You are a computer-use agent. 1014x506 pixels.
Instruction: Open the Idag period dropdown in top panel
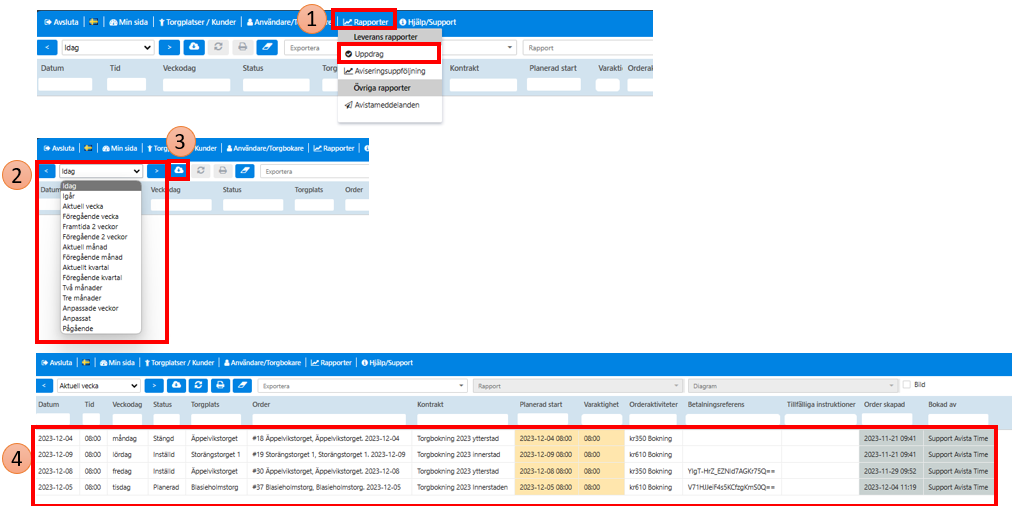point(108,47)
